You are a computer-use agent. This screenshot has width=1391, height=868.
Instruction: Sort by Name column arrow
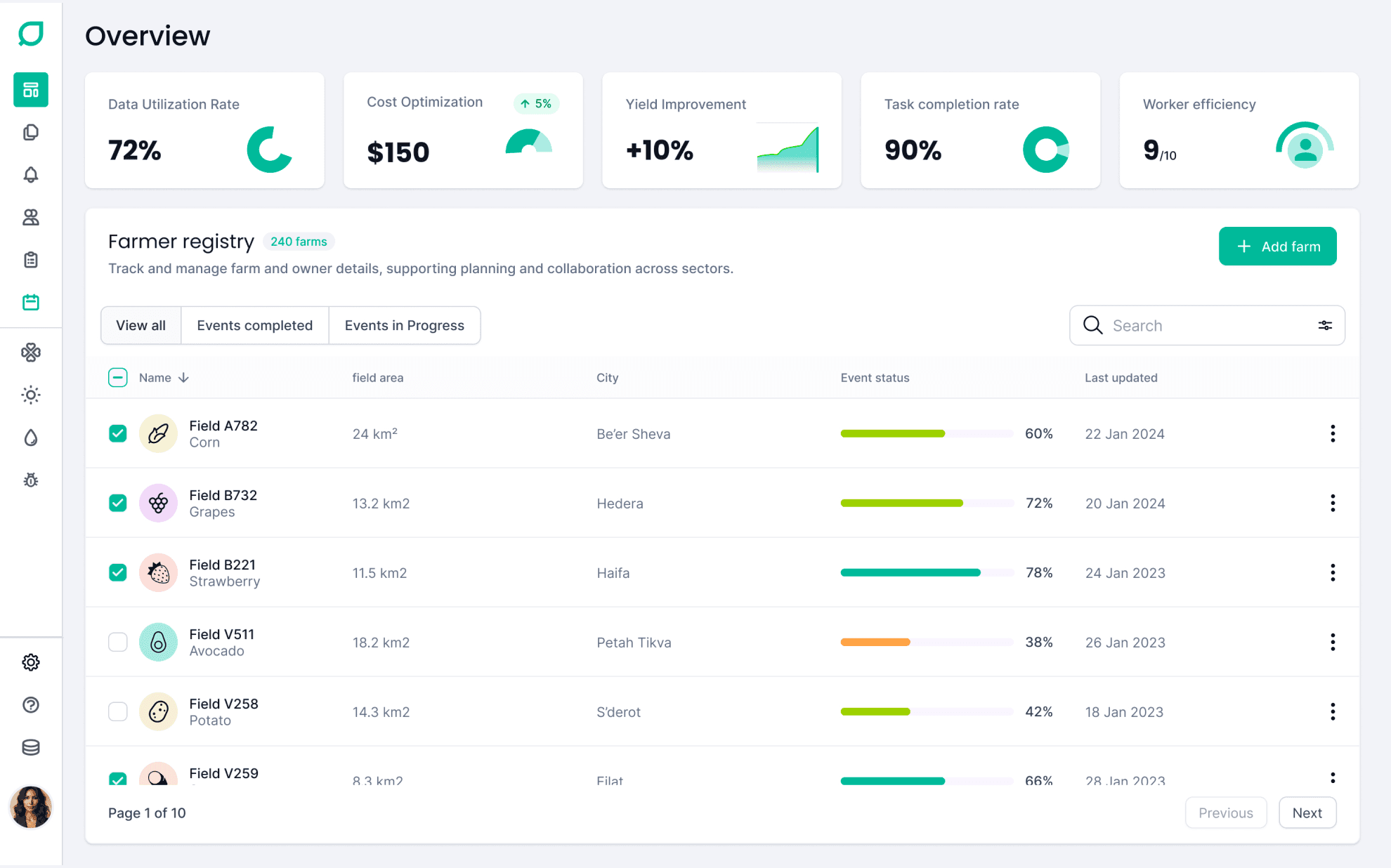click(x=183, y=377)
